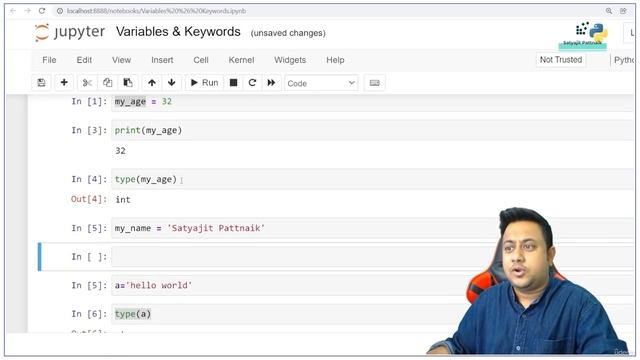Click the Python logo at top right
640x360 pixels.
598,31
